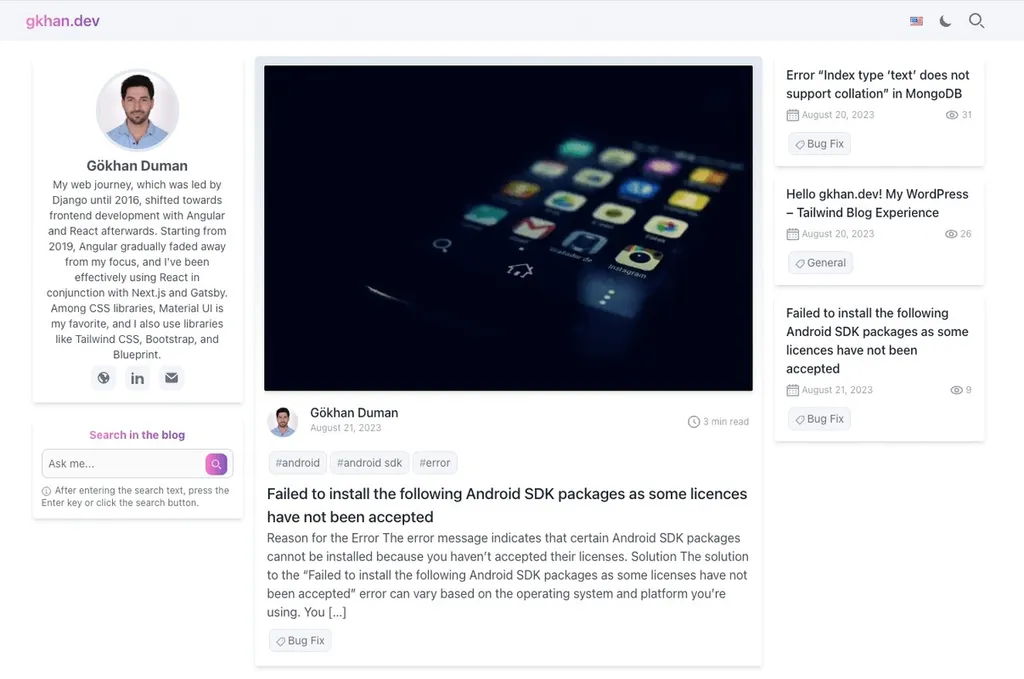The width and height of the screenshot is (1024, 679).
Task: Submit search with pink magnifier button
Action: 216,464
